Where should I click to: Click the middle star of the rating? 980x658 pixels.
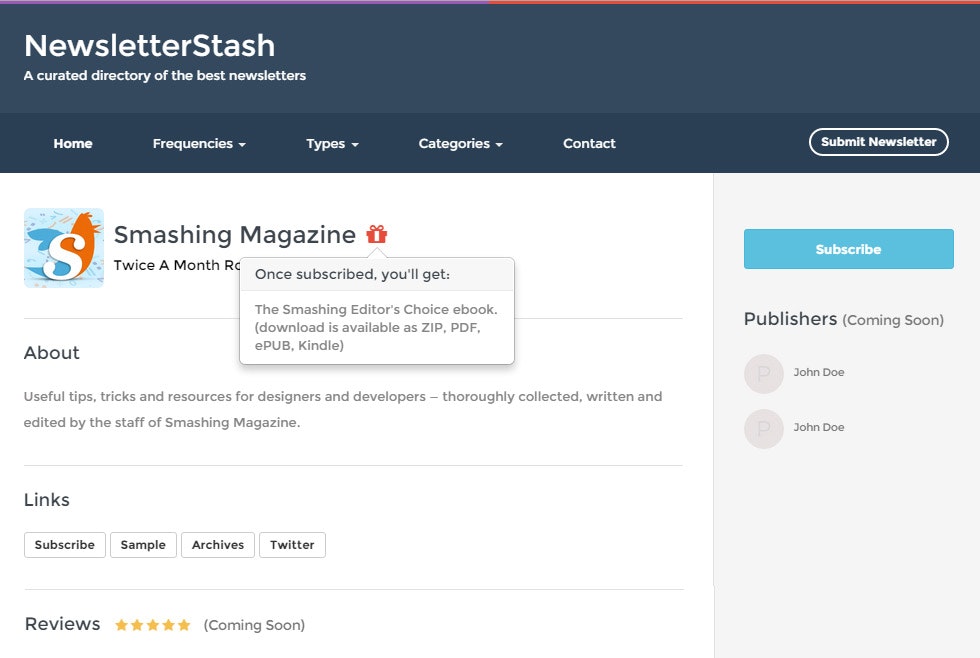click(152, 623)
